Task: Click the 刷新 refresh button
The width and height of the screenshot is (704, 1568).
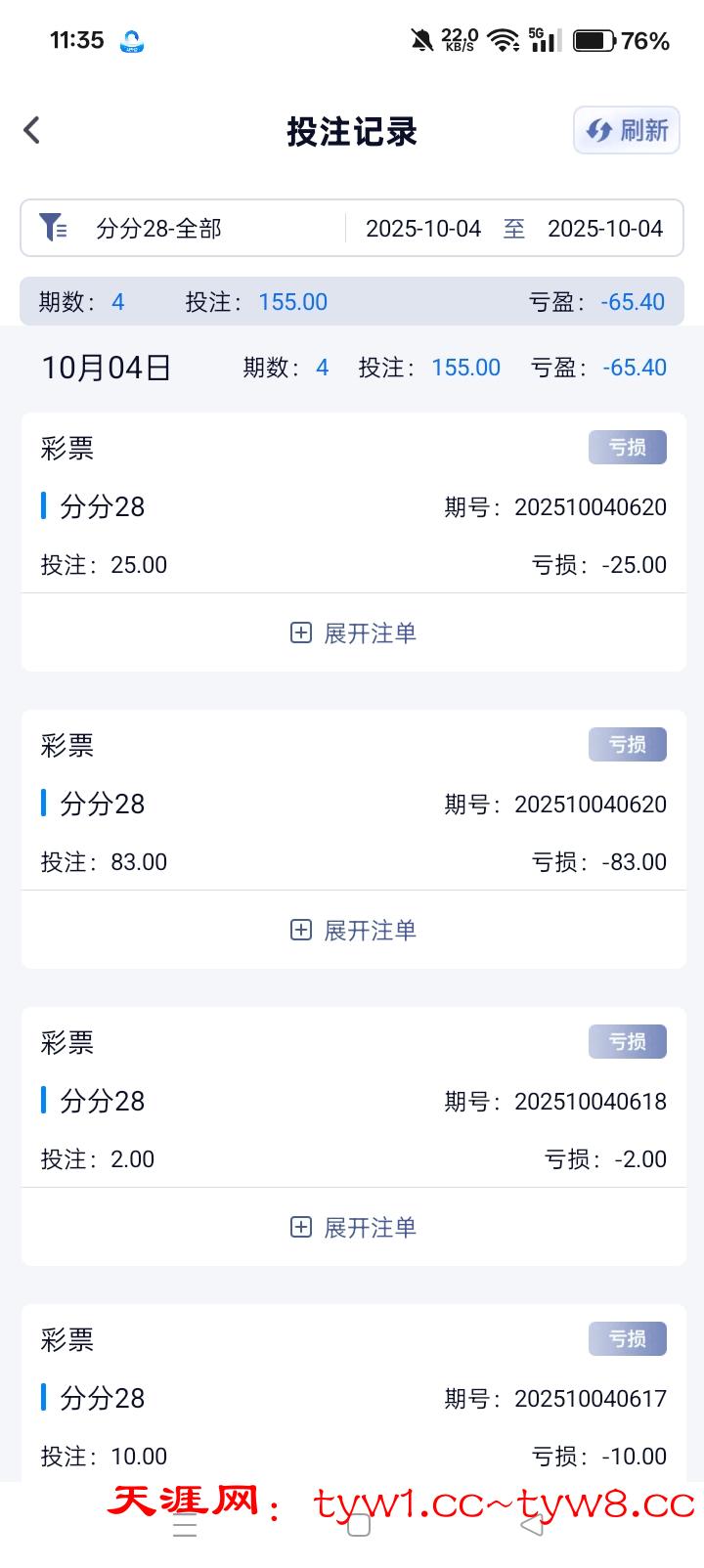Action: pos(627,130)
